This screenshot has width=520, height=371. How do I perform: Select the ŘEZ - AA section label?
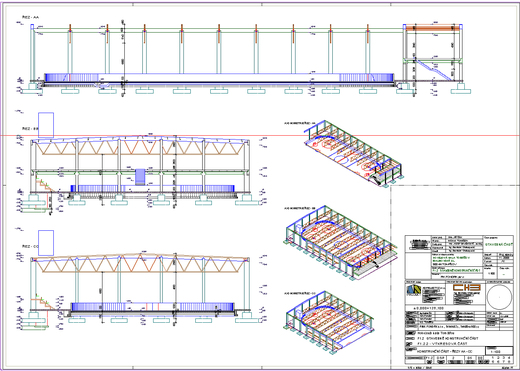[30, 17]
